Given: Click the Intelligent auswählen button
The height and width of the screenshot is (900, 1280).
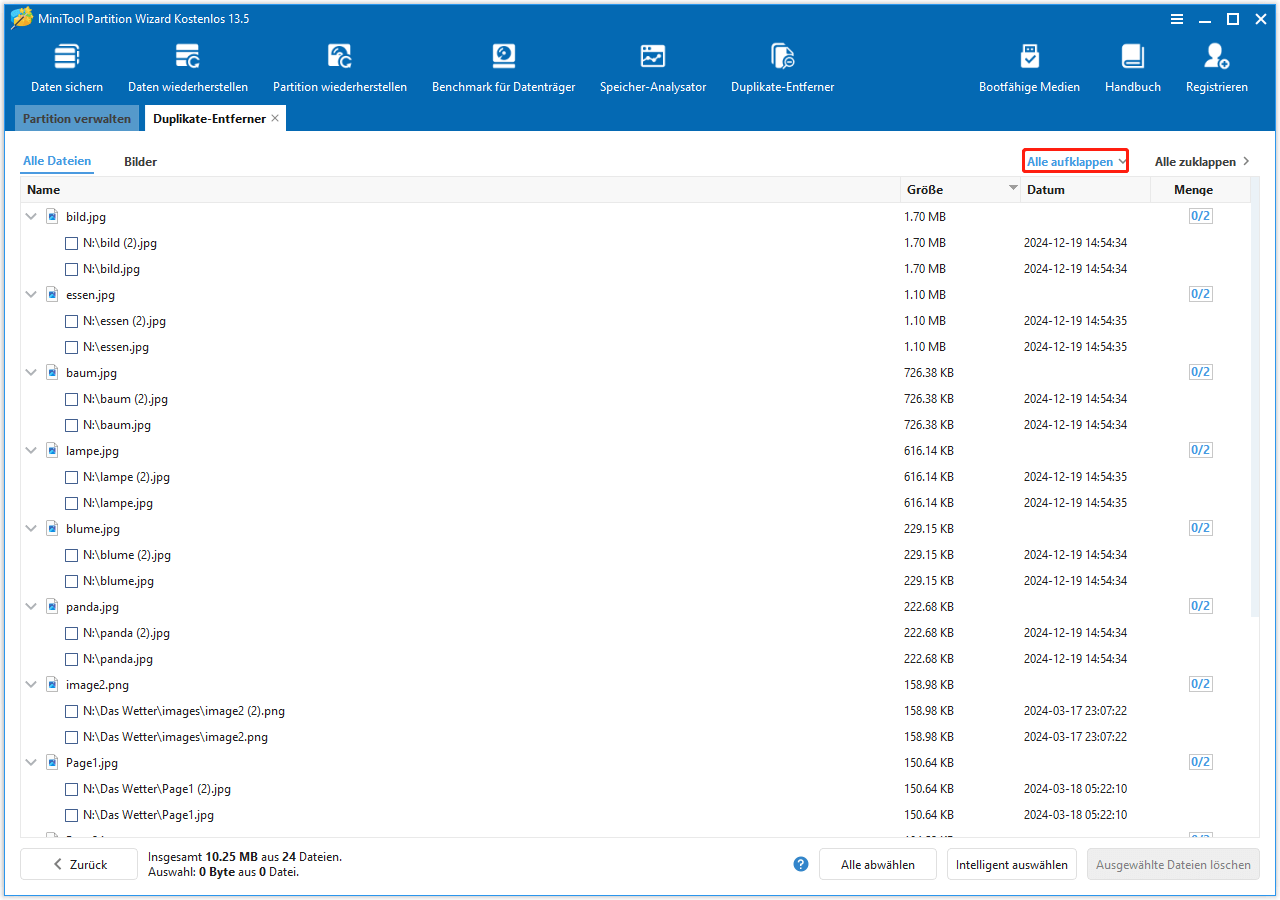Looking at the screenshot, I should click(1011, 864).
